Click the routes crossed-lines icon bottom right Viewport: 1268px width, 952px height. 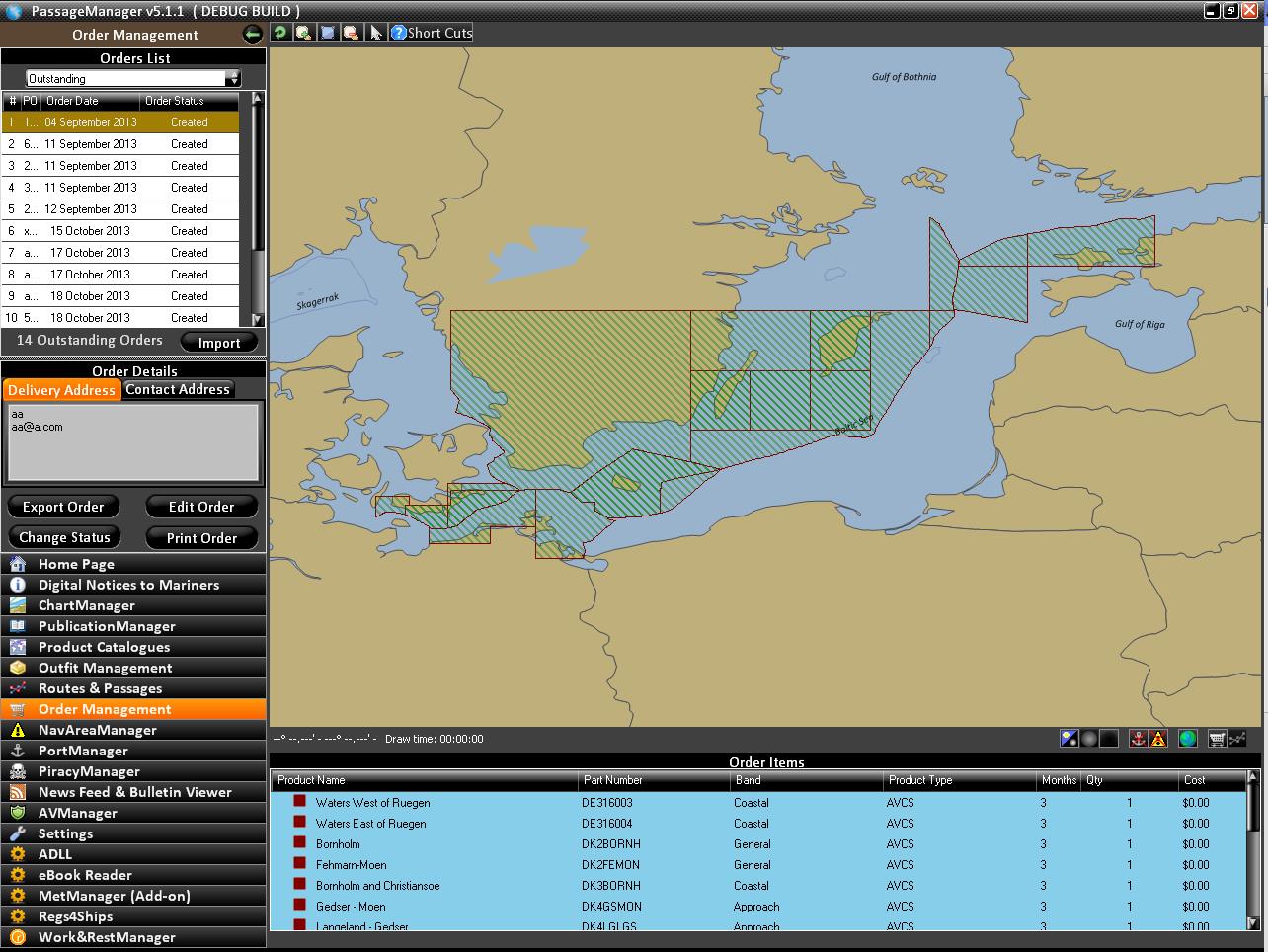1238,738
